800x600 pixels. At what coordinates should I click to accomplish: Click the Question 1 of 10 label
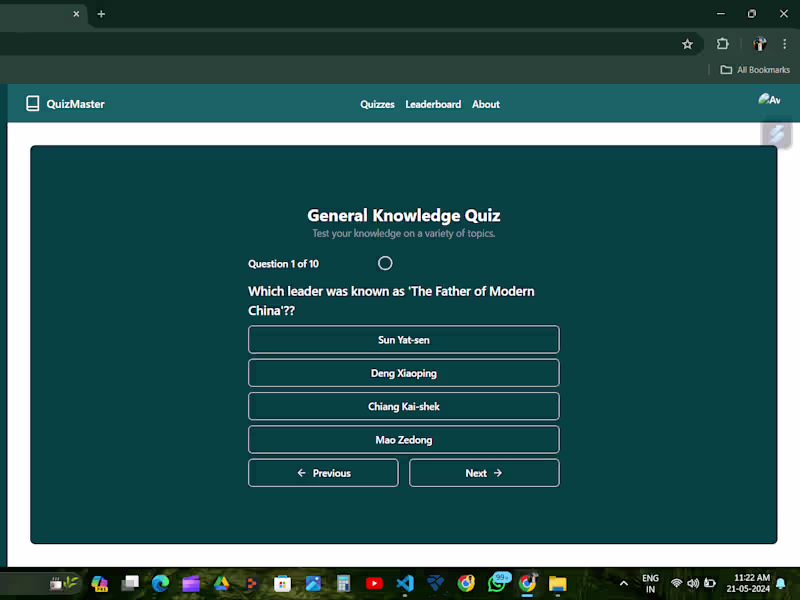coord(283,264)
